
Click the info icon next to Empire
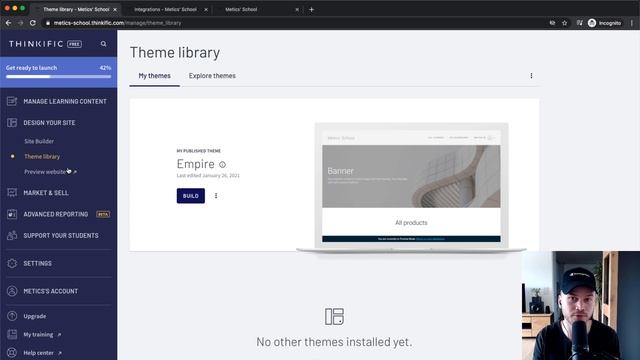click(222, 164)
